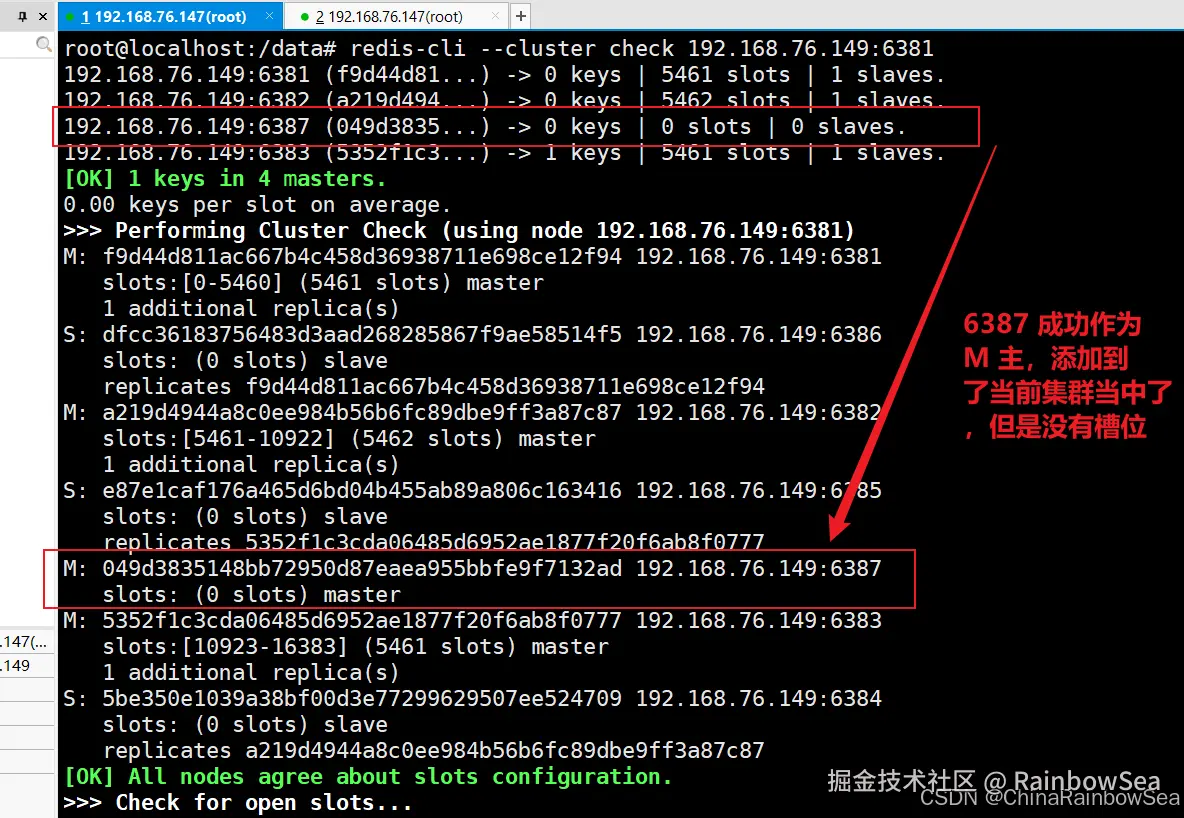Click the redis-cli --cluster check command line

pyautogui.click(x=499, y=48)
